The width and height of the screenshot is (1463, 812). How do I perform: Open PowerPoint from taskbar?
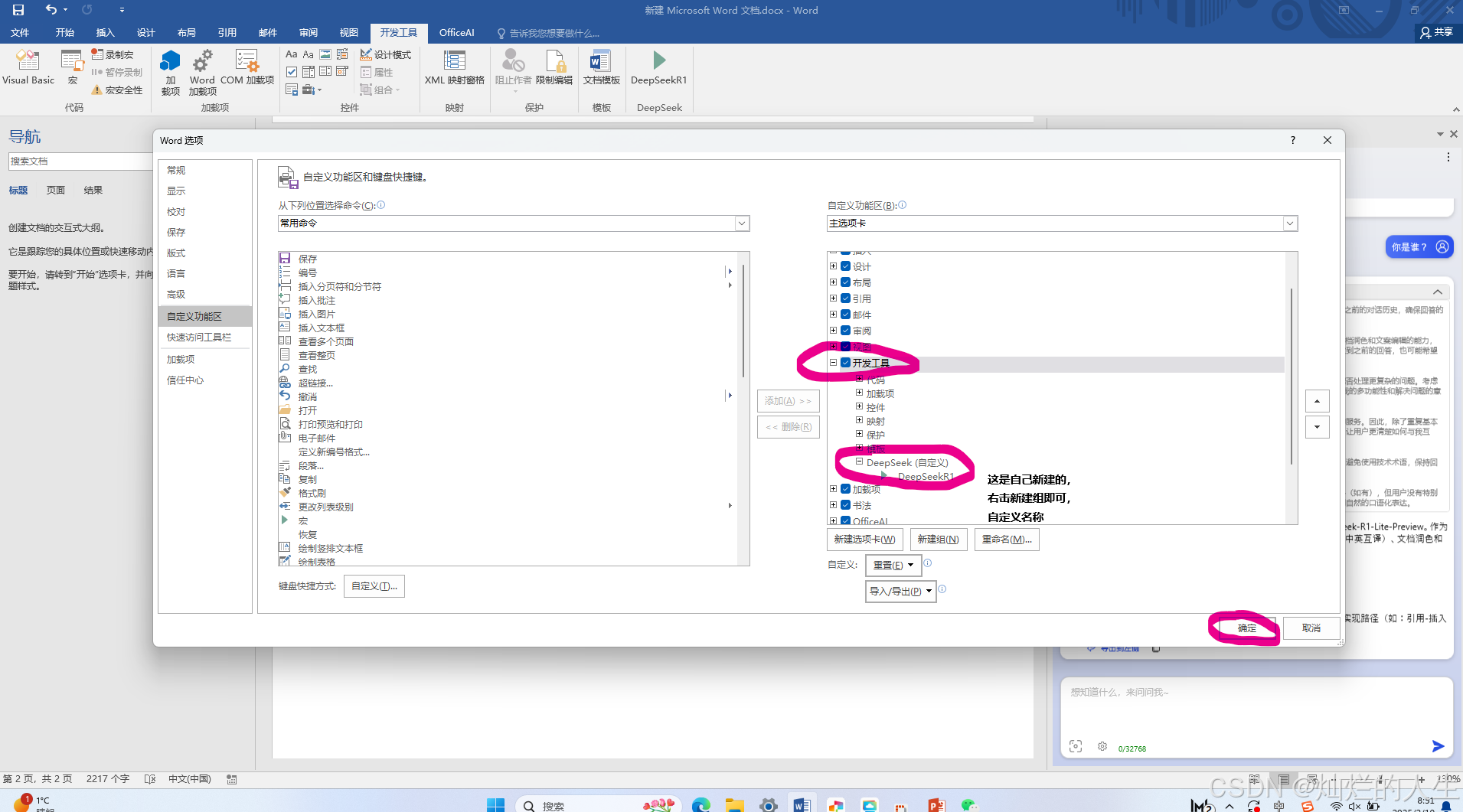pyautogui.click(x=936, y=804)
